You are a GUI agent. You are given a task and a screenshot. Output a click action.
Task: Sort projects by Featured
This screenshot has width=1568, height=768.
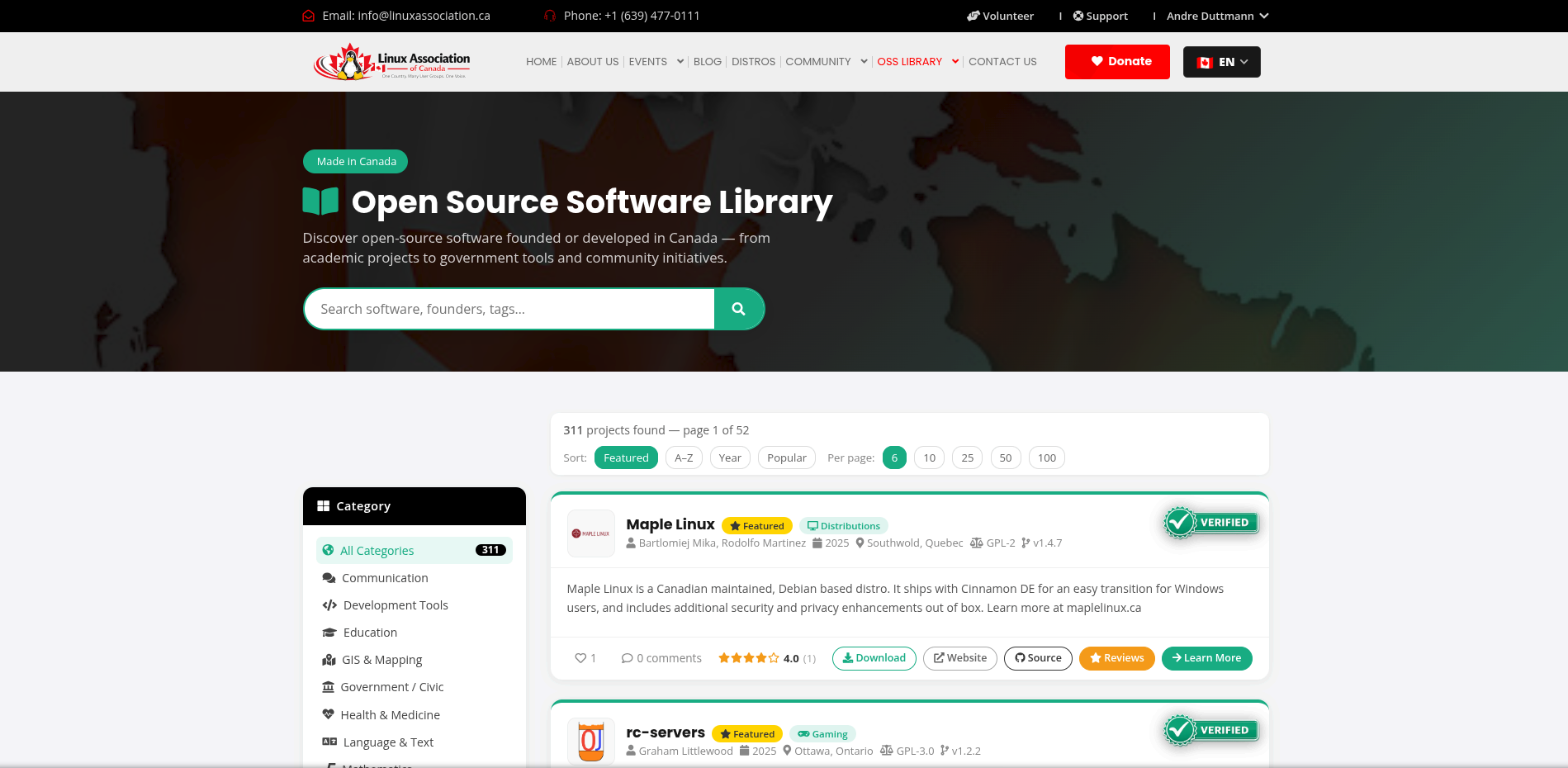626,457
